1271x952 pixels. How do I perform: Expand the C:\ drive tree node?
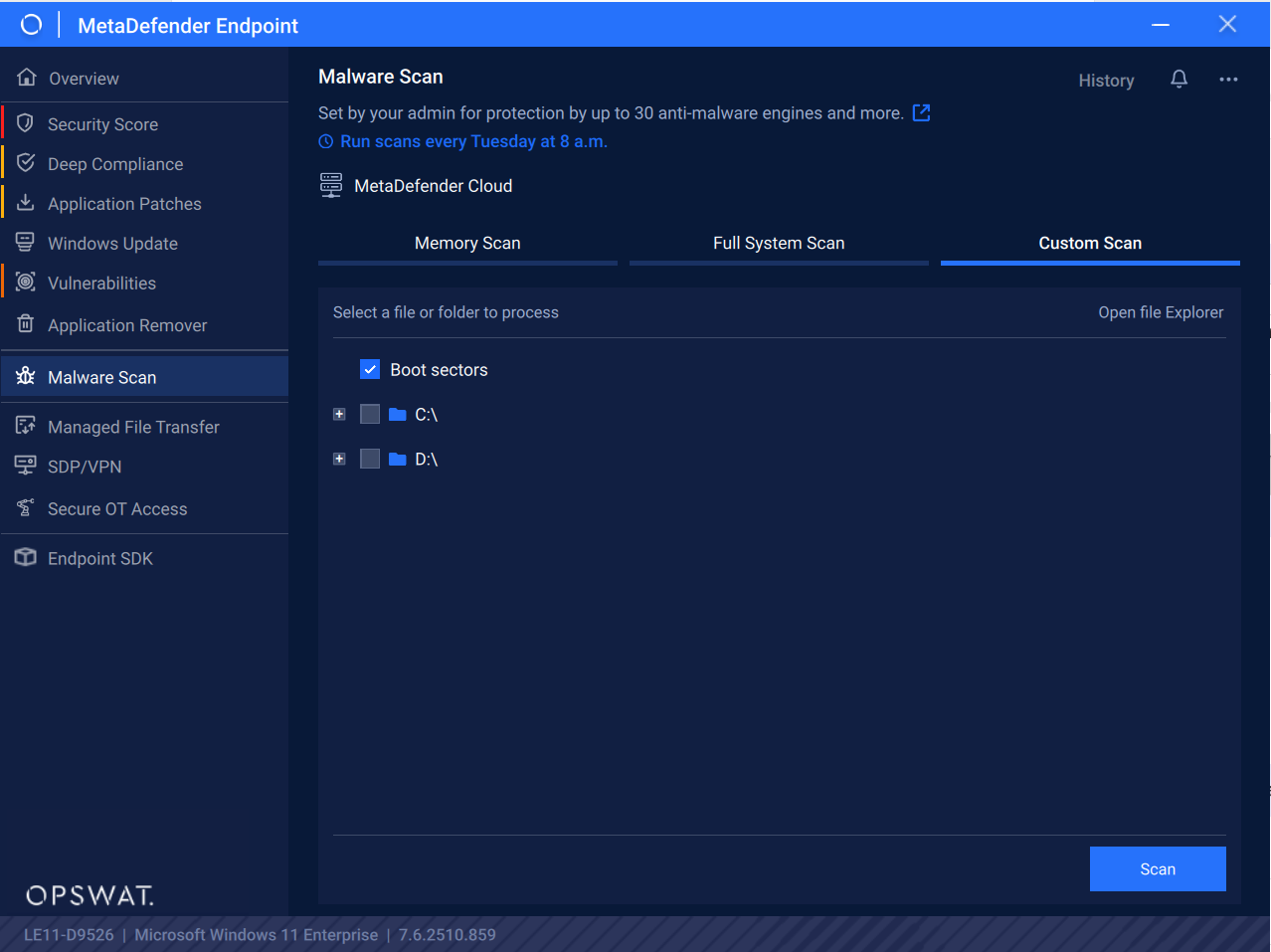[x=339, y=414]
